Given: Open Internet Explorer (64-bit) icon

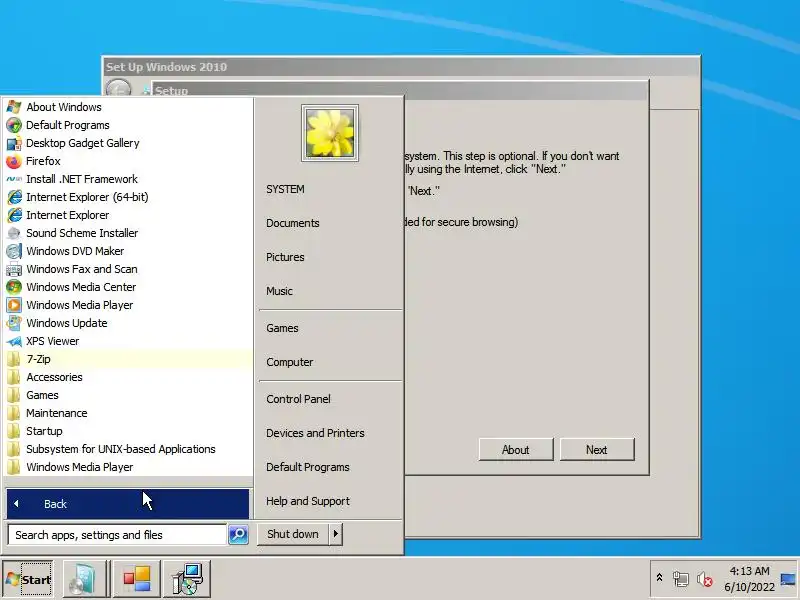Looking at the screenshot, I should 14,197.
